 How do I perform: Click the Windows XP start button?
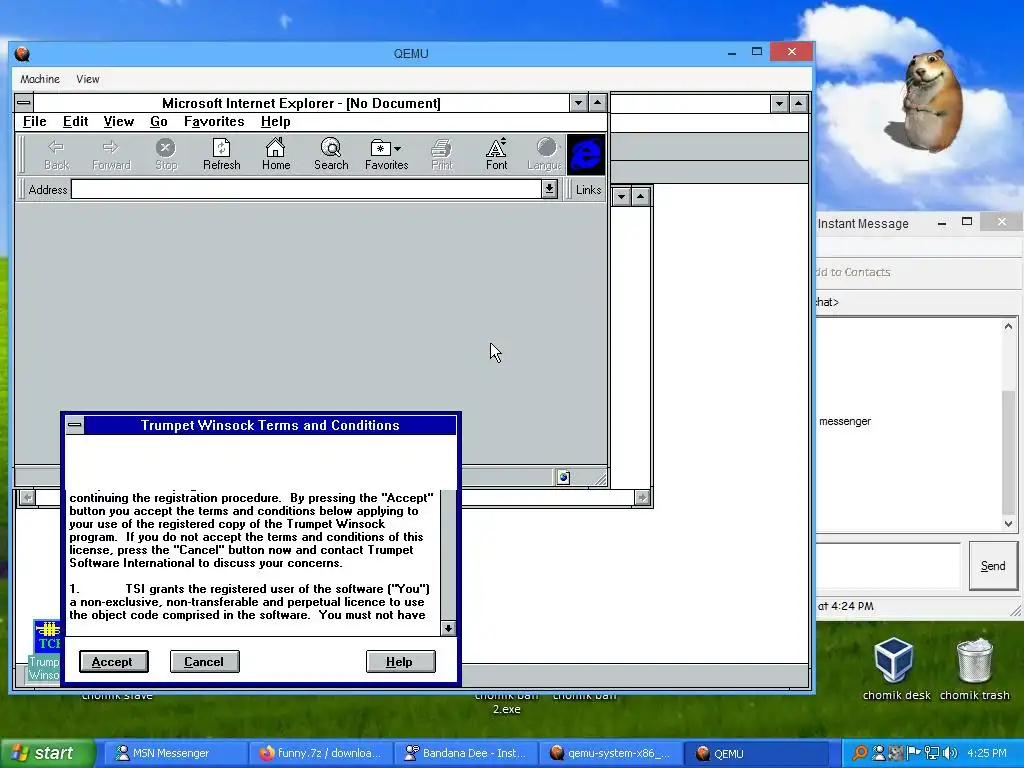(x=47, y=753)
